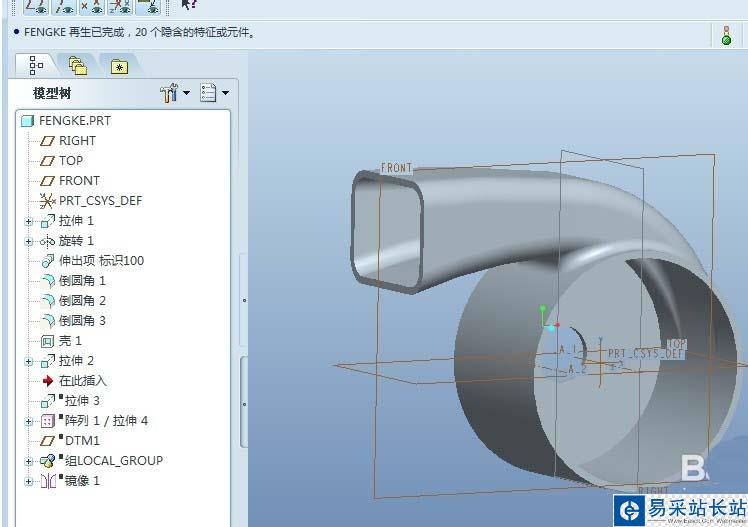Viewport: 748px width, 527px height.
Task: Select the 倒圆角 3 round feature
Action: point(82,321)
